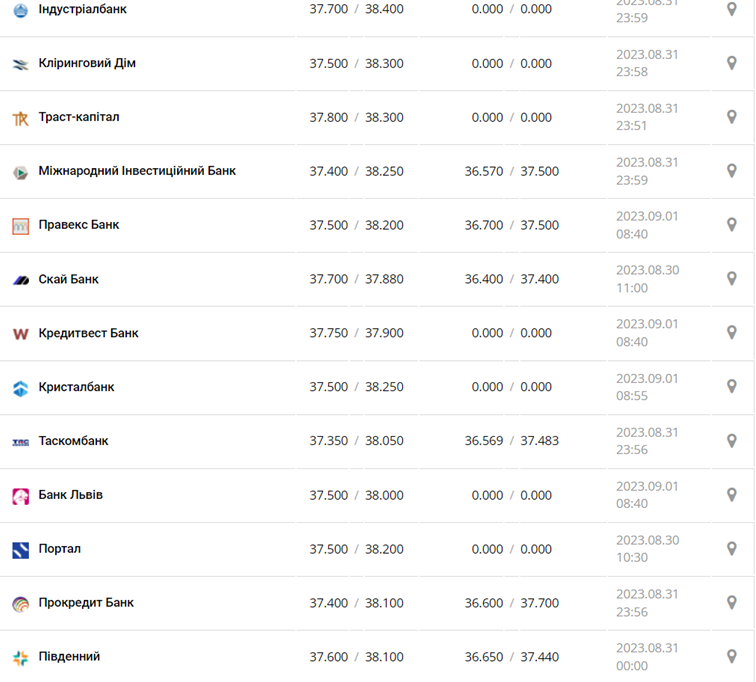Click the Траст-капітал map pin icon
756x682 pixels.
[731, 117]
